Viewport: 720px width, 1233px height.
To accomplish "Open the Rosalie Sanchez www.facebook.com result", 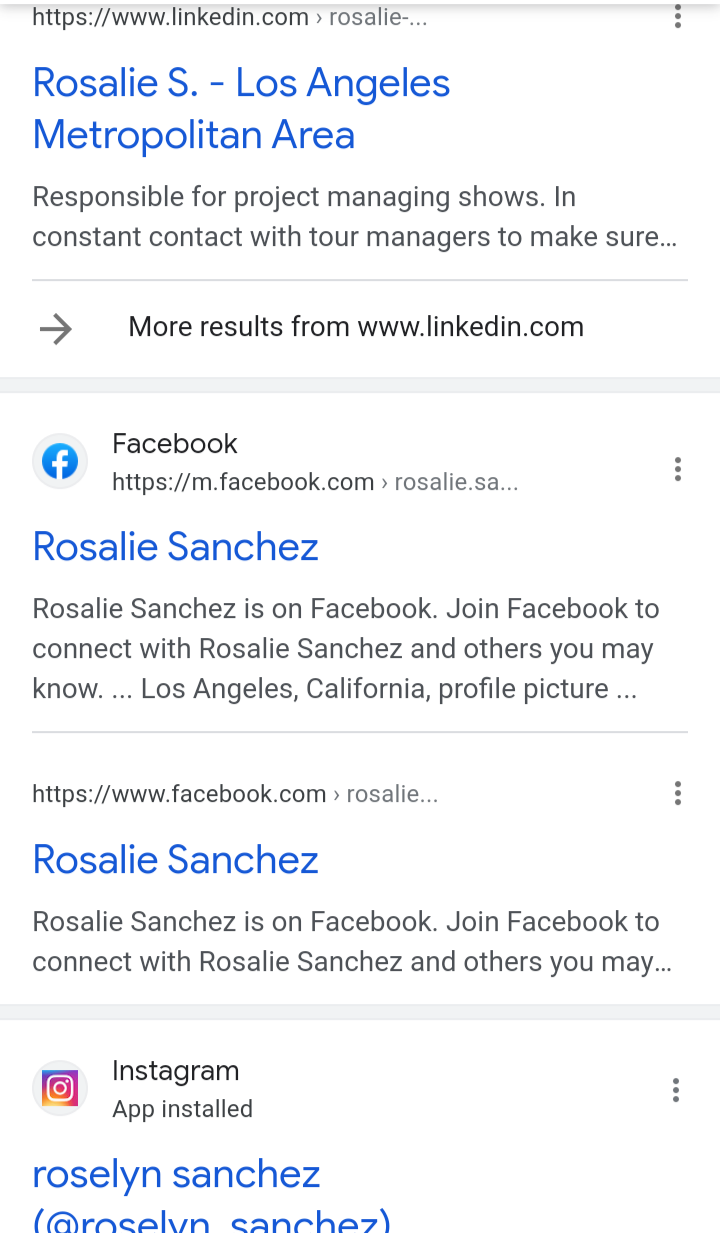I will pos(176,860).
